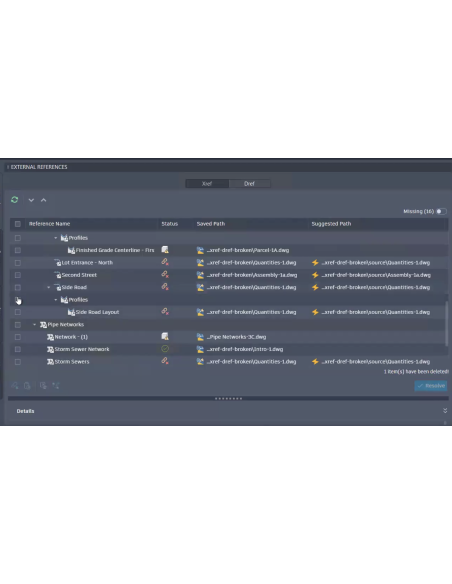Click the lightning suggested-path icon for Side Road Layout

[x=315, y=312]
